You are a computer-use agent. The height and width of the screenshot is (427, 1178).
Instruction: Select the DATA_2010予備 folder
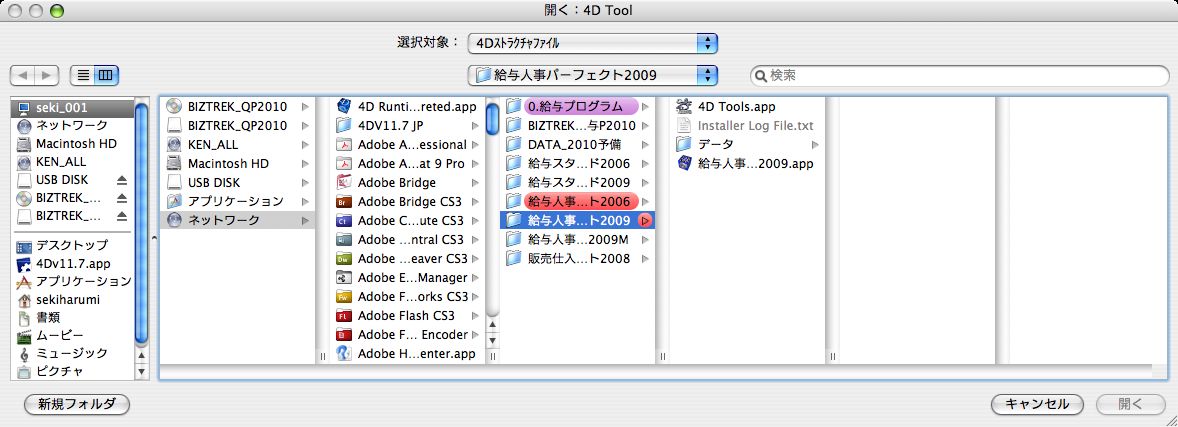click(x=574, y=144)
